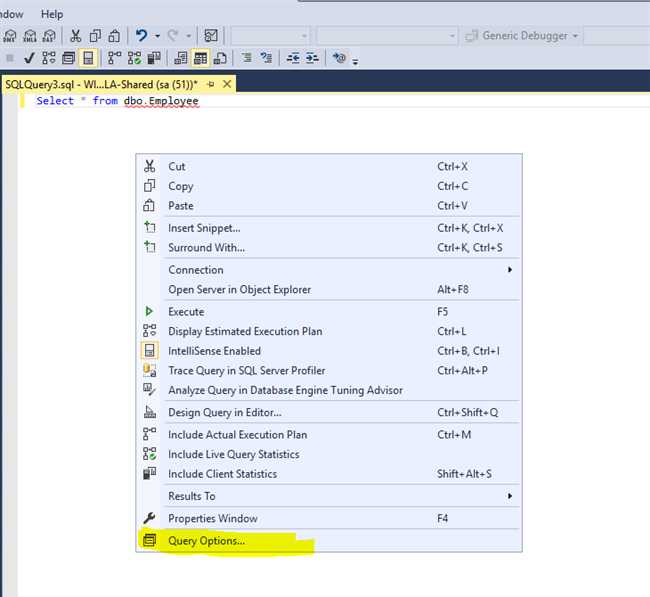Click the Design Query in Editor icon

[x=149, y=412]
